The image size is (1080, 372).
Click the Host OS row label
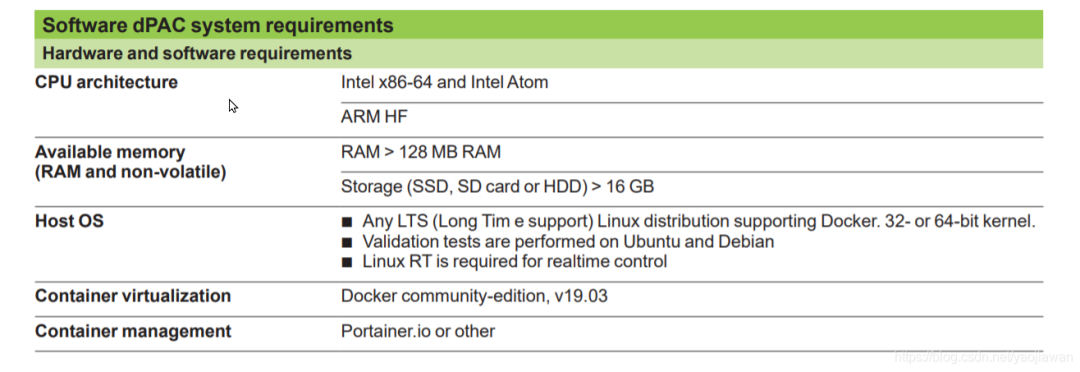(x=69, y=221)
